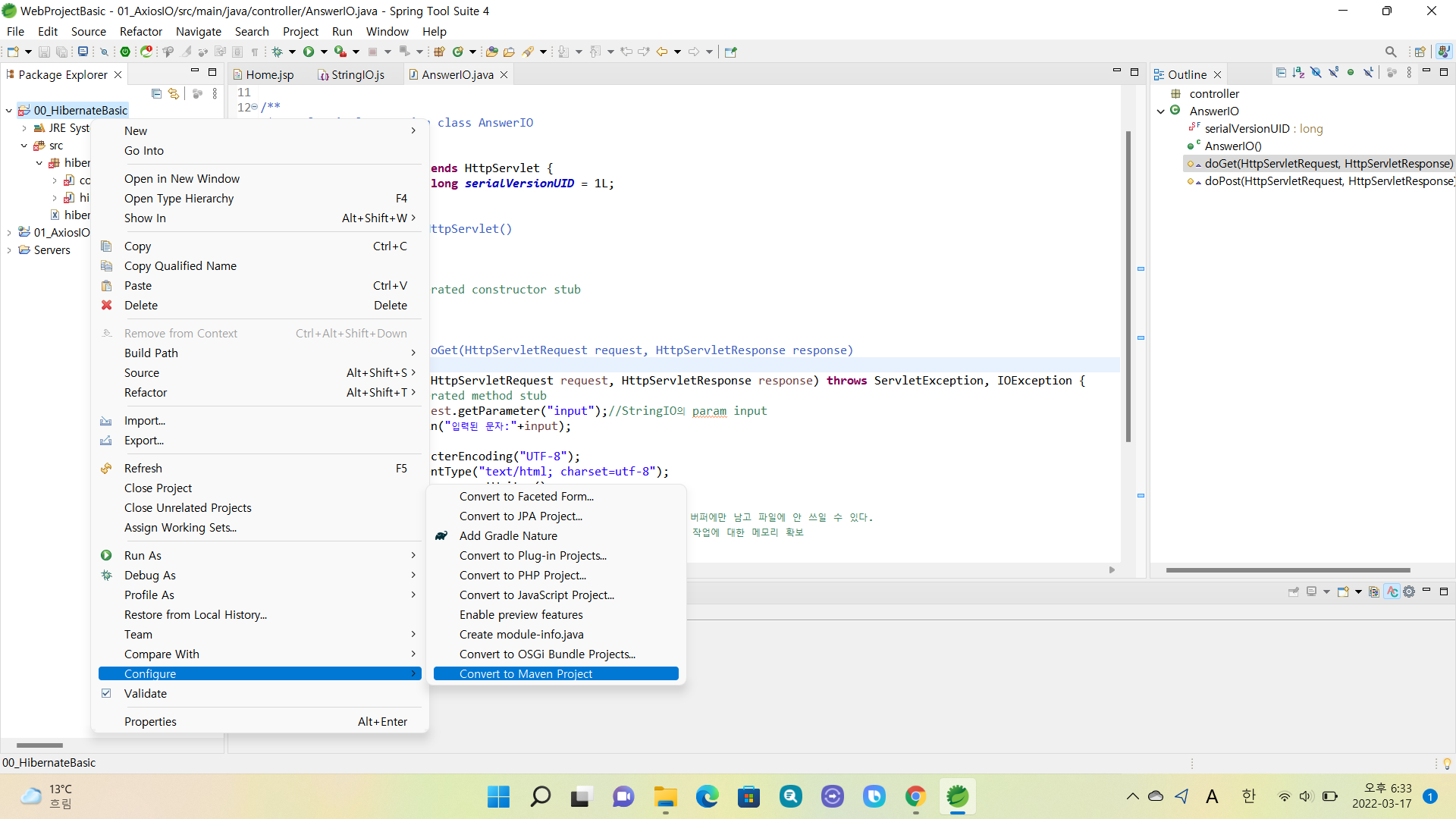1456x819 pixels.
Task: Open the Run button dropdown arrow
Action: 324,52
